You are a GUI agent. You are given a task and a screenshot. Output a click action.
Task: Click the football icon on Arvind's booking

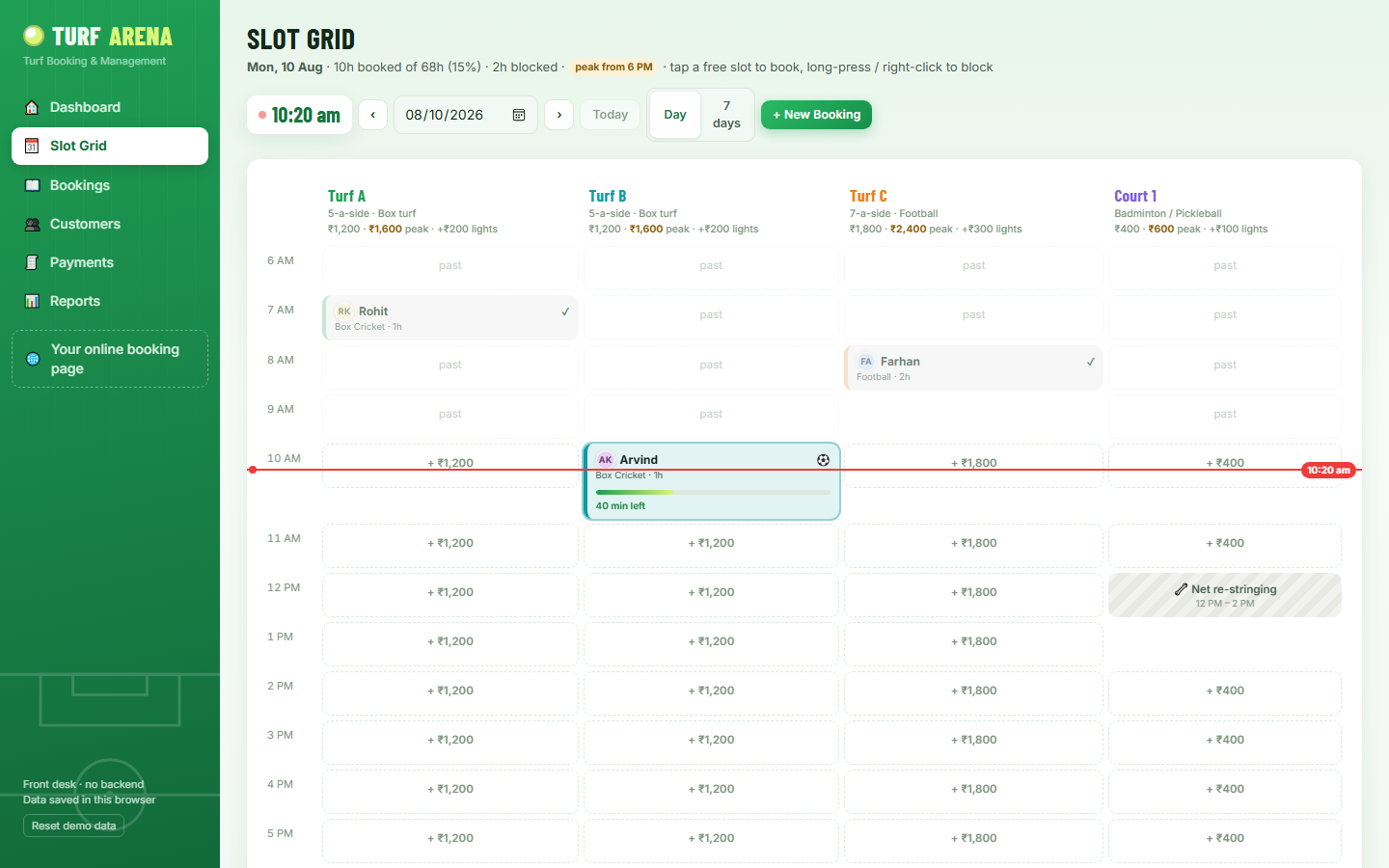tap(823, 460)
